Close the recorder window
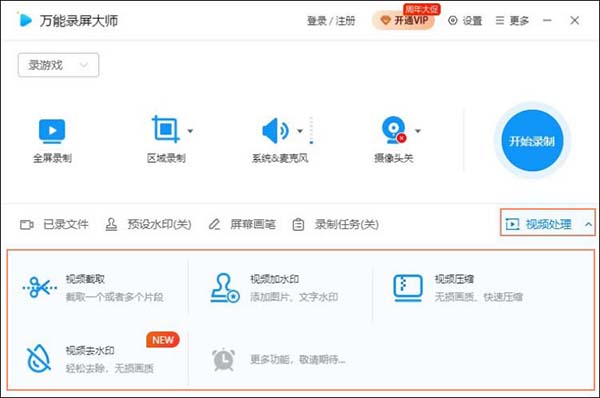600x398 pixels. [574, 20]
